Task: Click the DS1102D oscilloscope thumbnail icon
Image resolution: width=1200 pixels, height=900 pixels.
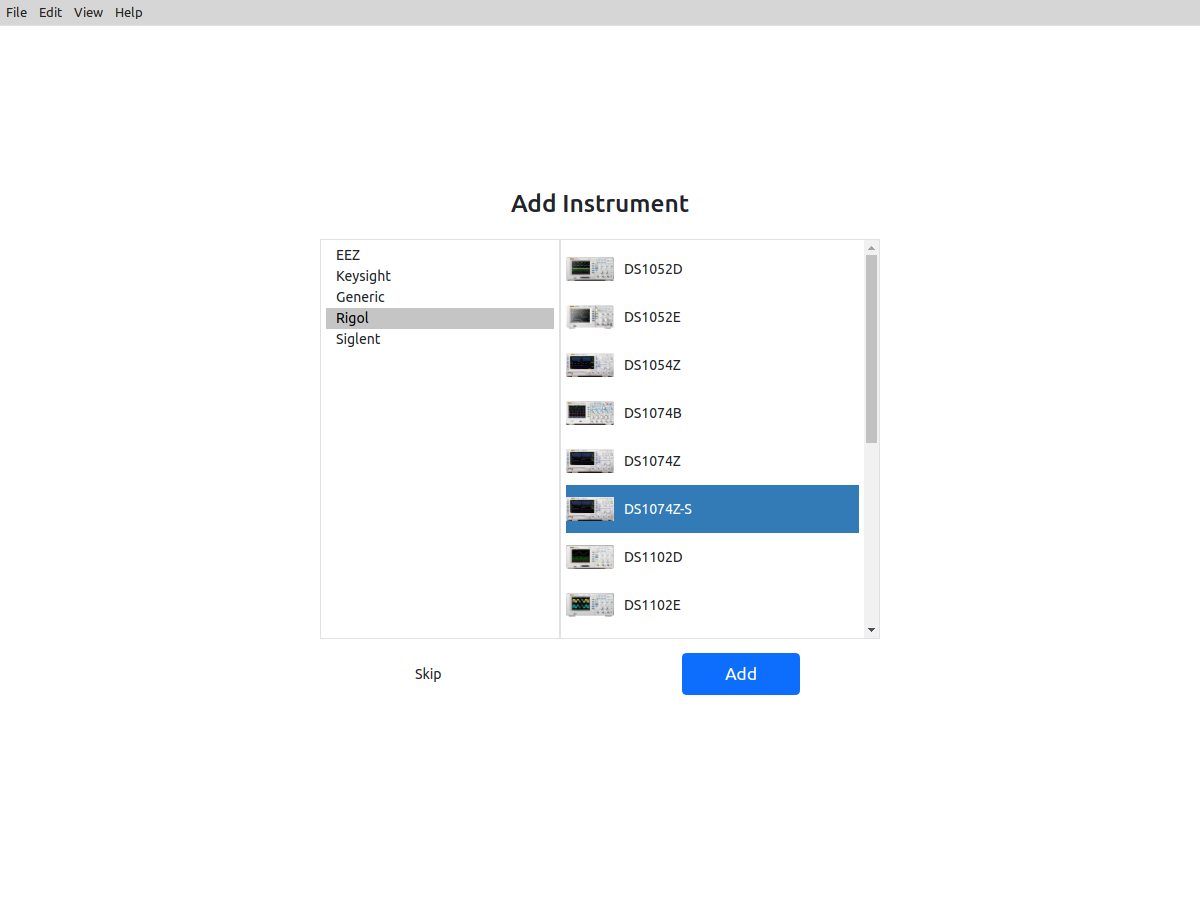Action: pos(590,557)
